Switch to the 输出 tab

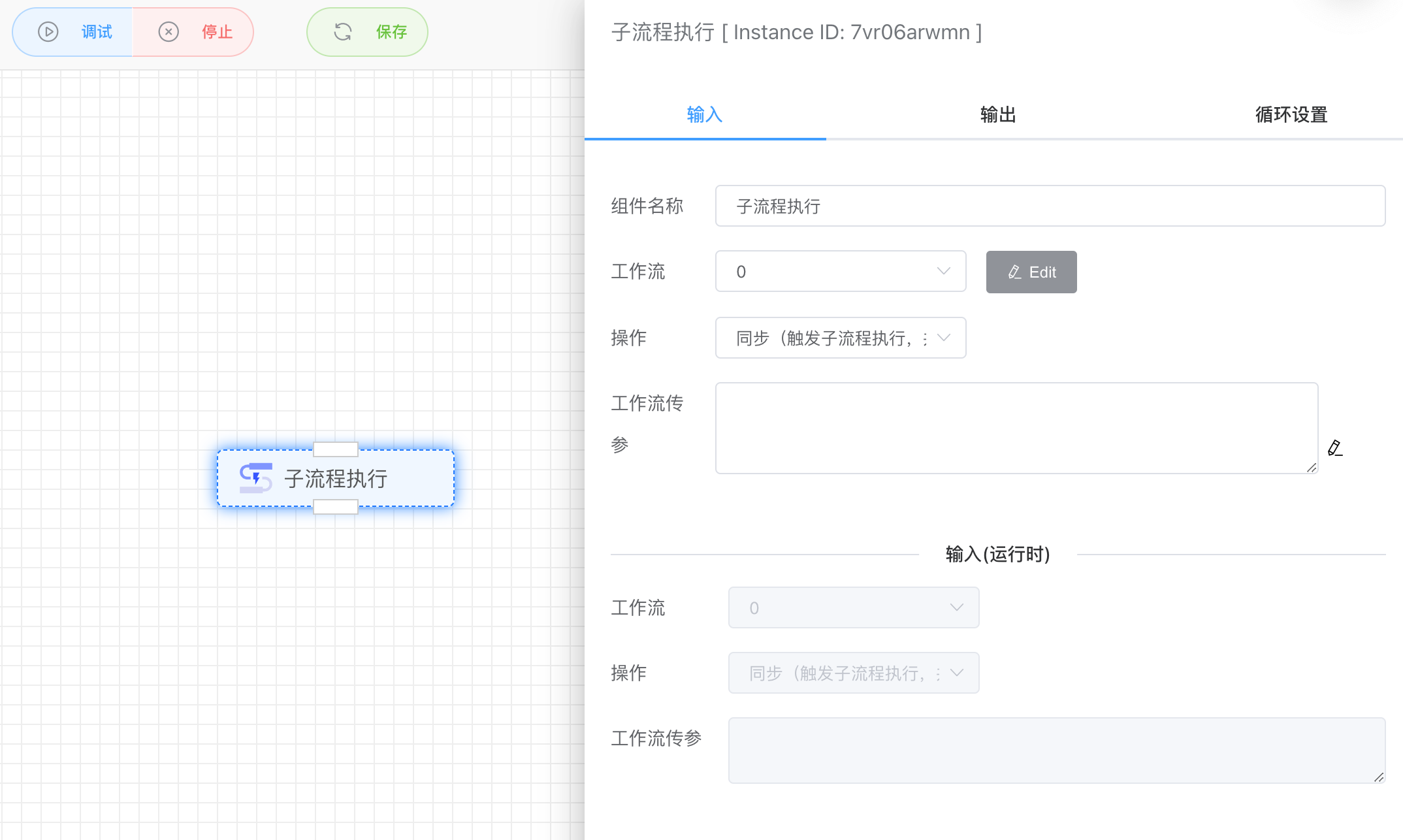[x=997, y=114]
